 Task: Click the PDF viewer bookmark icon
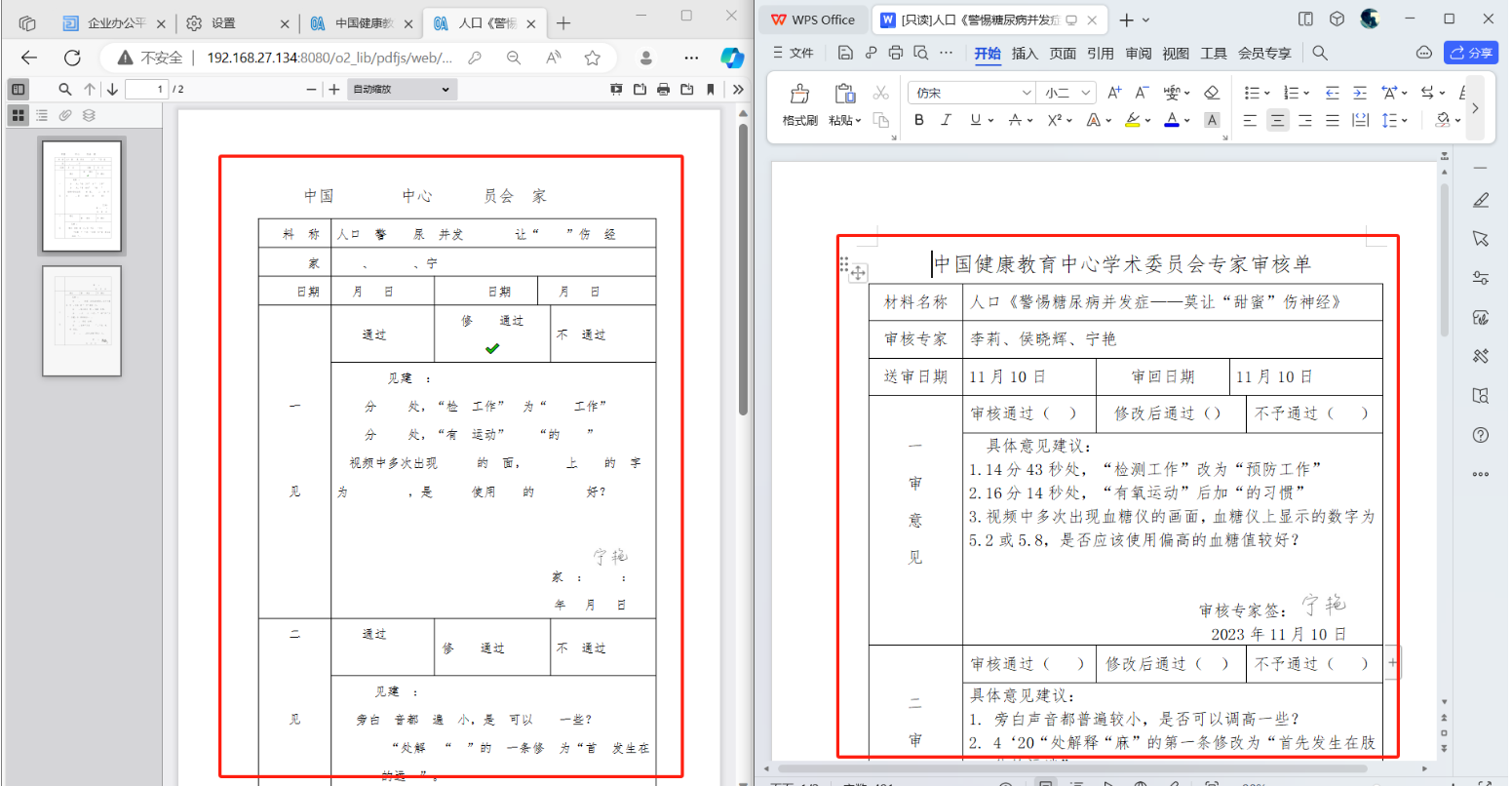pos(711,90)
